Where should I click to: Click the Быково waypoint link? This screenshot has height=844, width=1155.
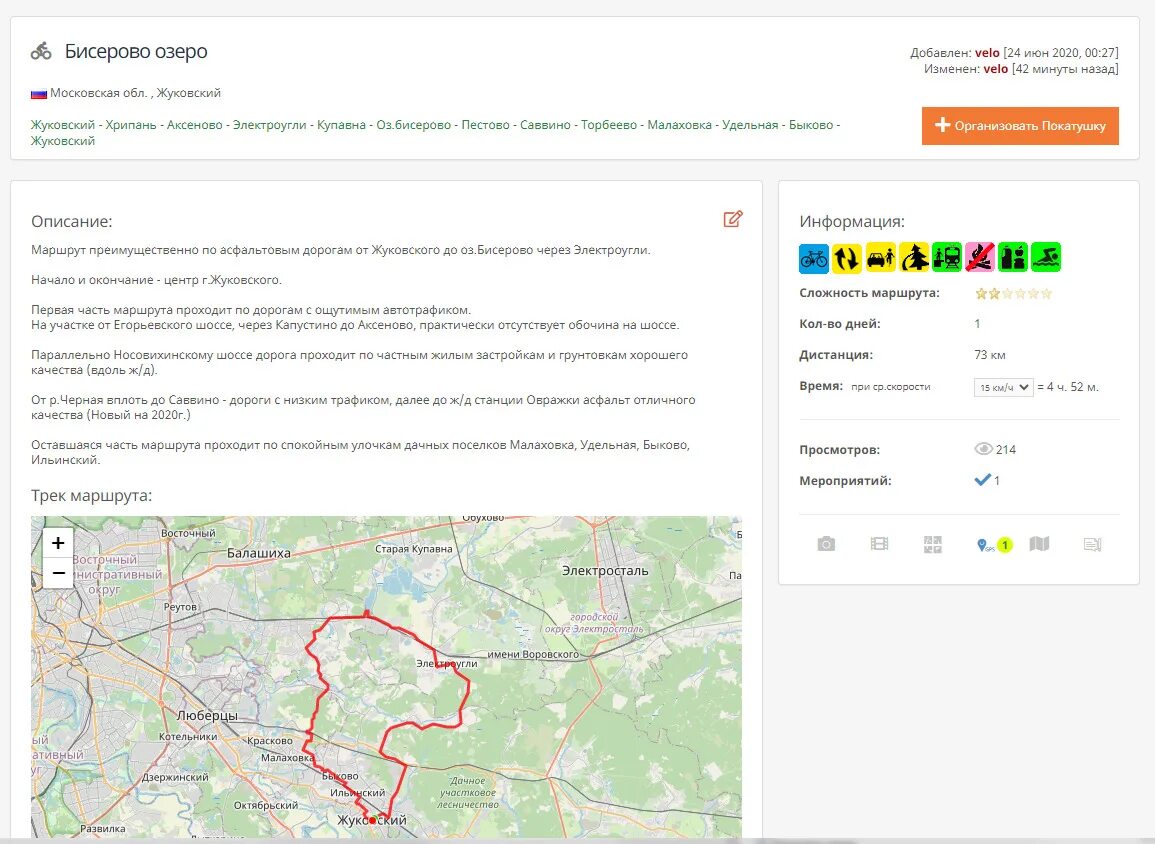[x=811, y=125]
